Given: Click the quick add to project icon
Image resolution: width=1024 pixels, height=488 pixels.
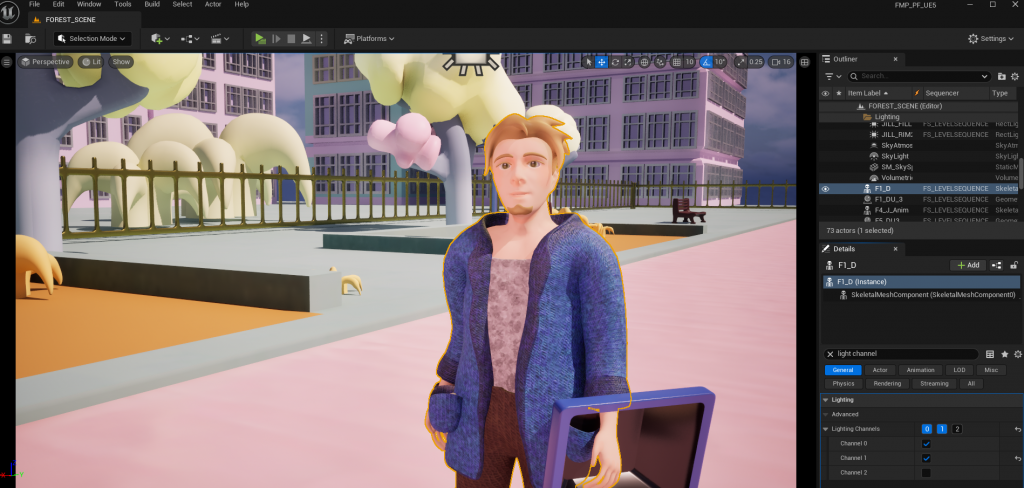Looking at the screenshot, I should click(x=160, y=38).
